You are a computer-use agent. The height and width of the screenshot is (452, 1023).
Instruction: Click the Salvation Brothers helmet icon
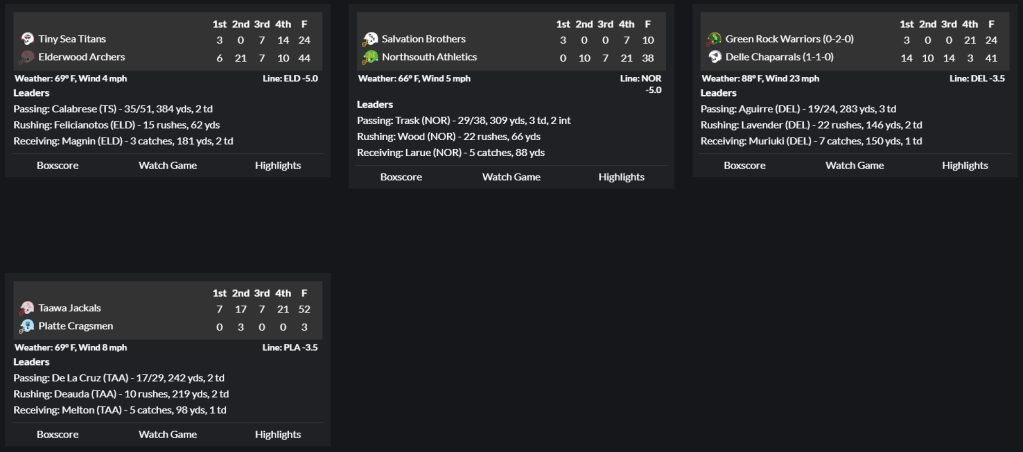point(371,39)
